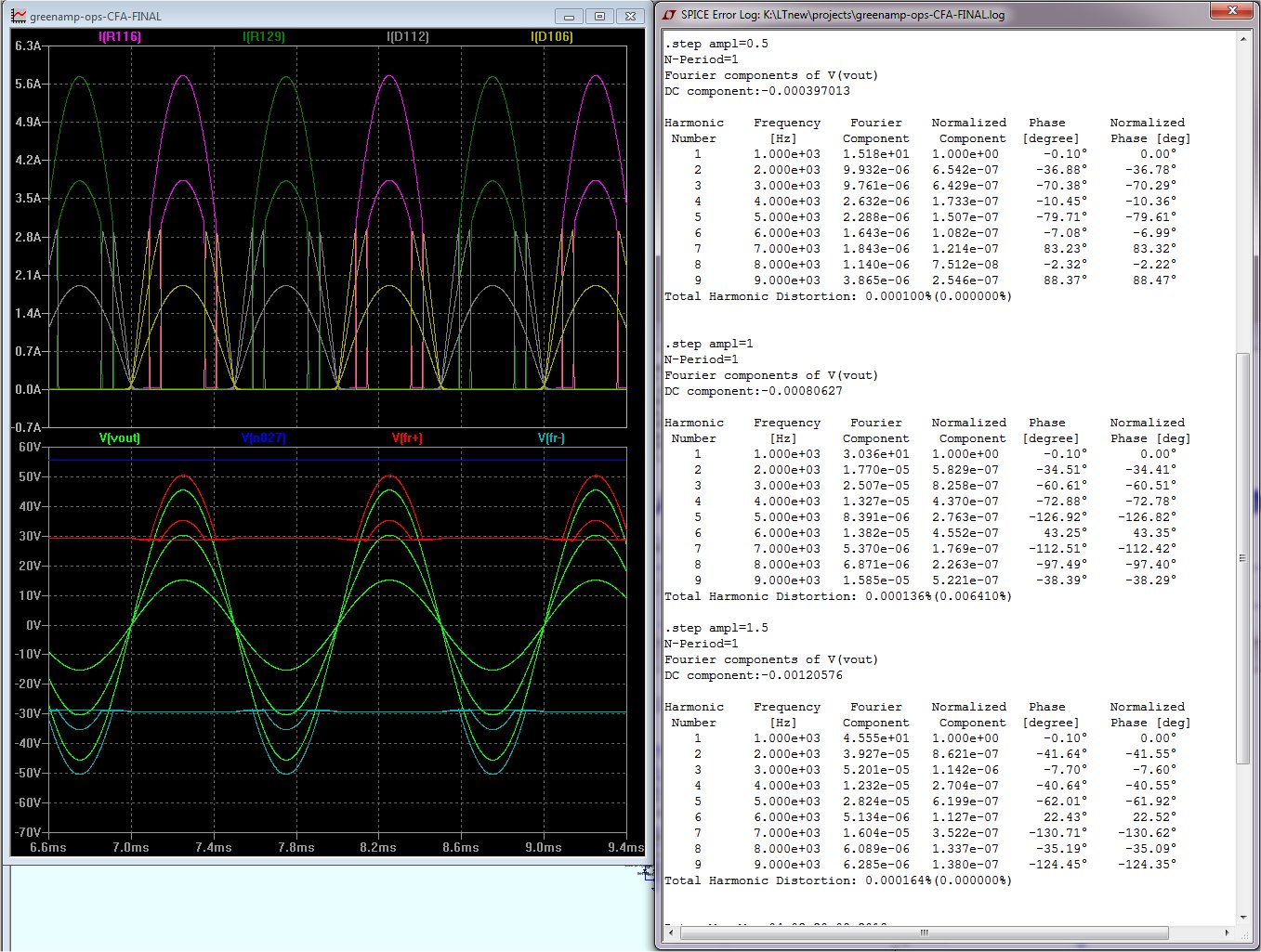Click the 6.3A label on current axis
The image size is (1261, 952).
[x=28, y=46]
